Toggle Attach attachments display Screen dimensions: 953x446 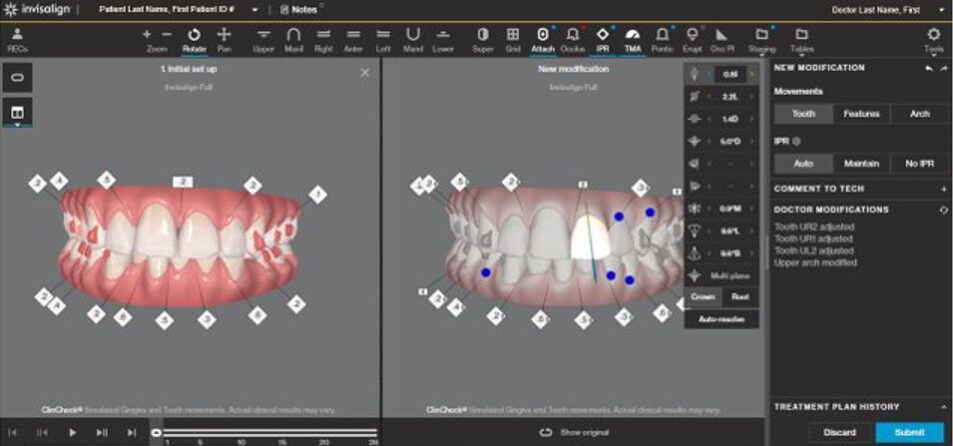[542, 39]
